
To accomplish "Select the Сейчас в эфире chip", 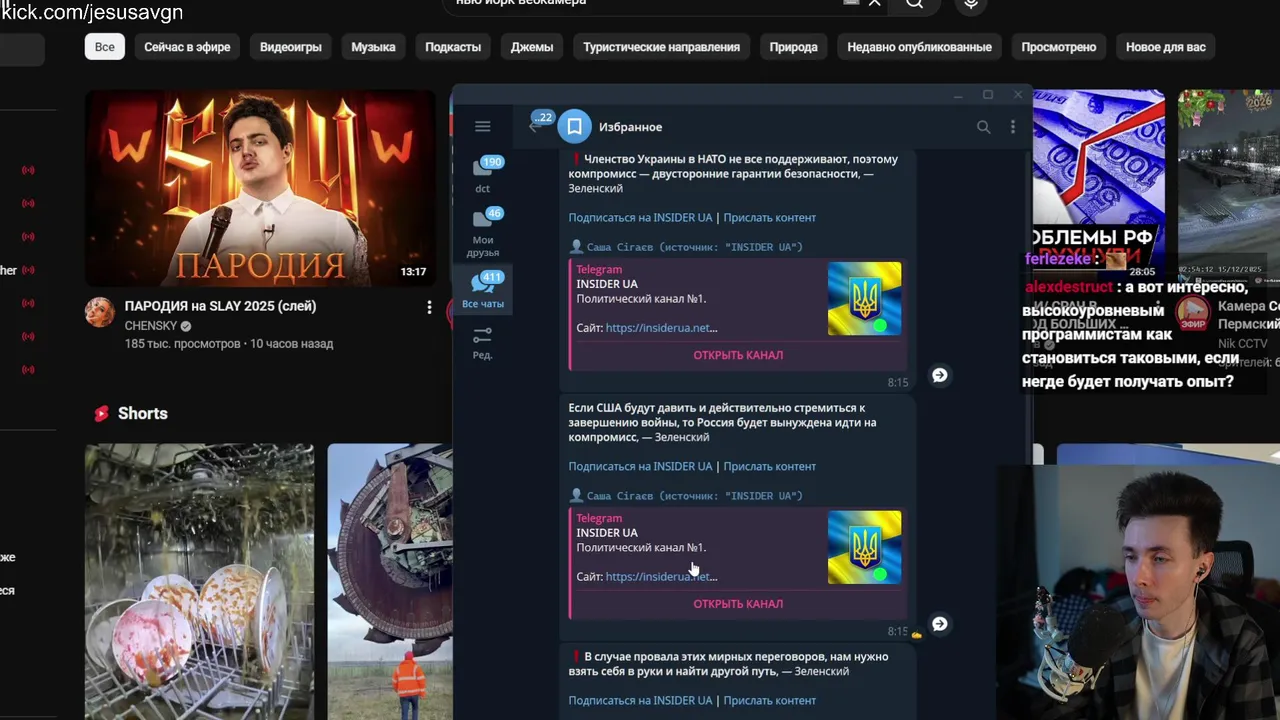I will [187, 47].
